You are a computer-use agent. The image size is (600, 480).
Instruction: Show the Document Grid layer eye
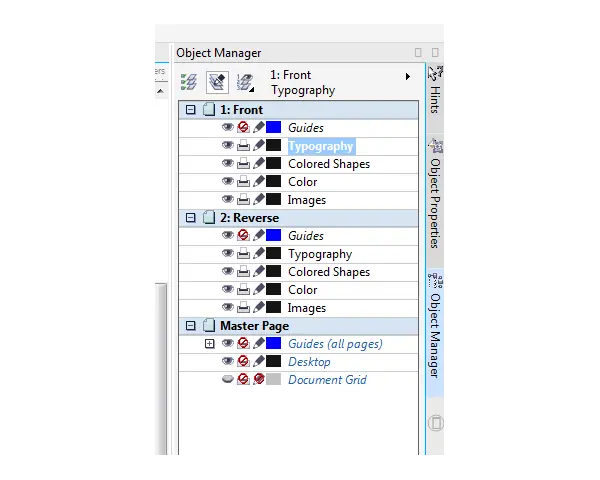coord(228,379)
